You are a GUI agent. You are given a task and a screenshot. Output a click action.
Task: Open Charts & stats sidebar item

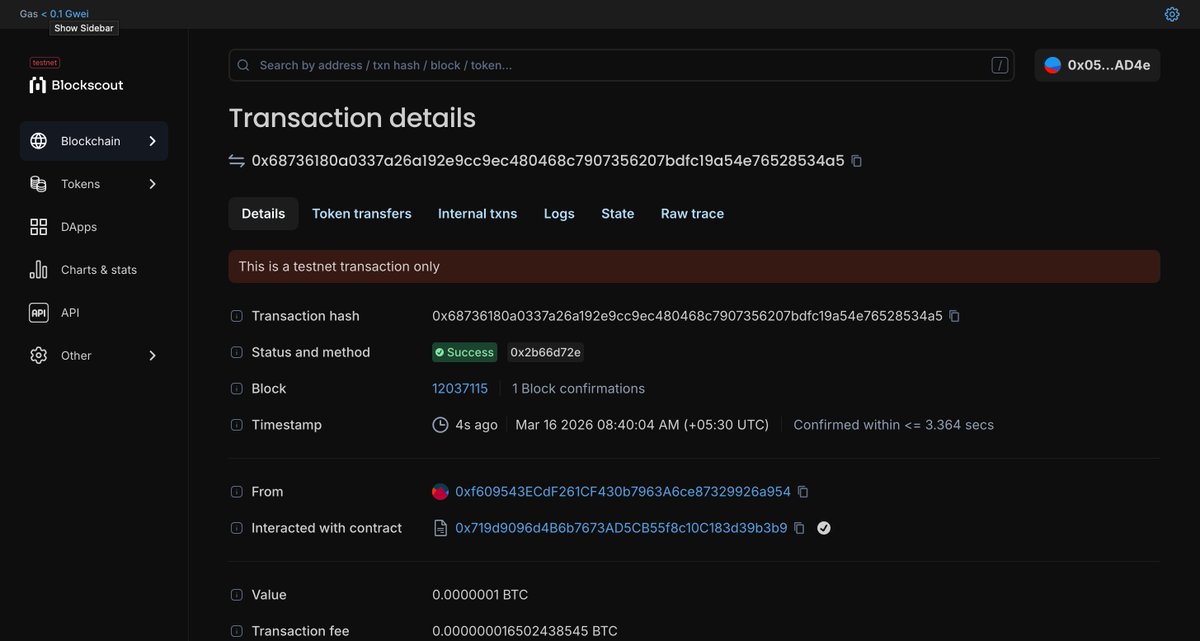point(94,270)
